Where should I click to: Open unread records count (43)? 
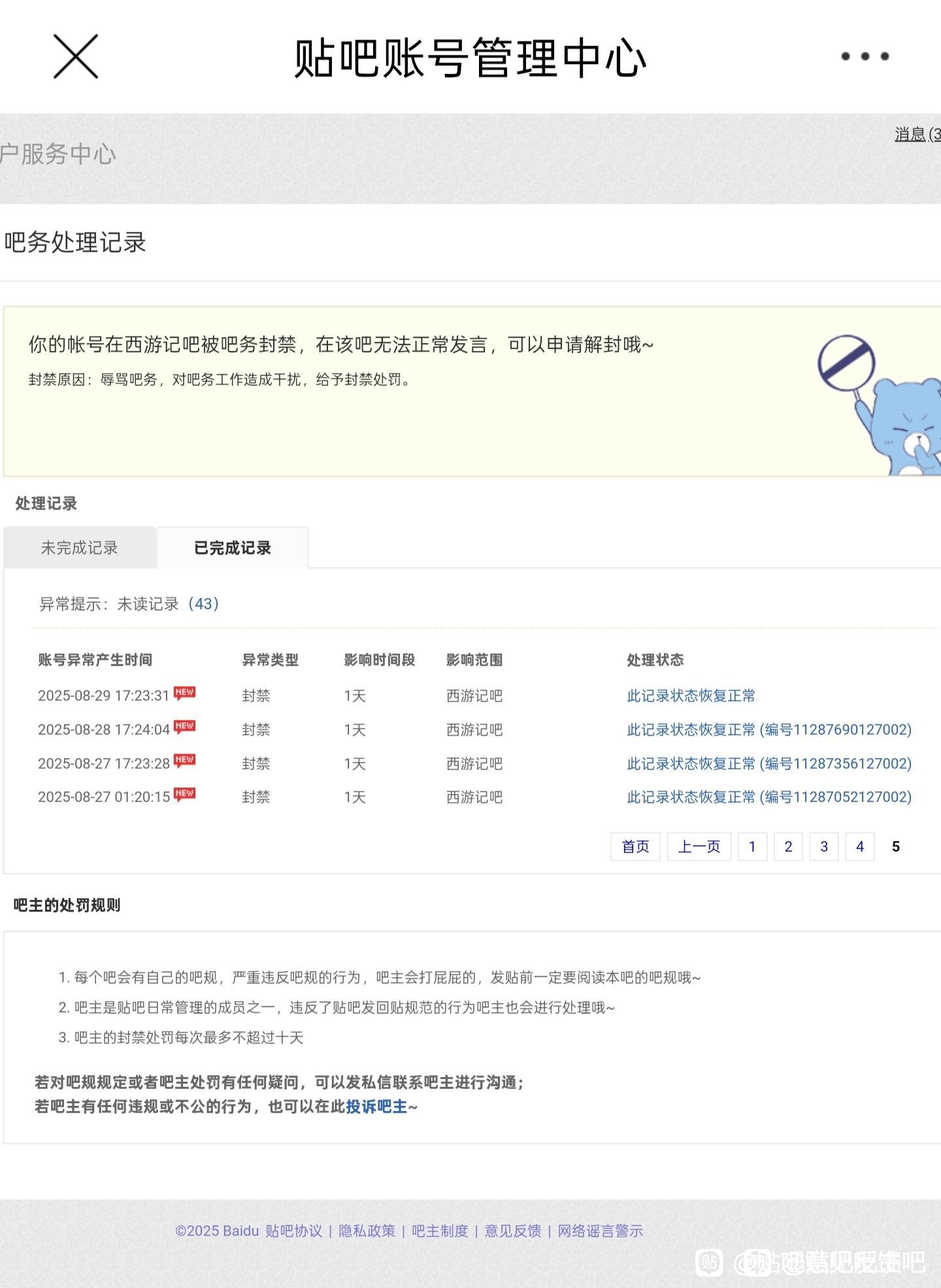(203, 603)
